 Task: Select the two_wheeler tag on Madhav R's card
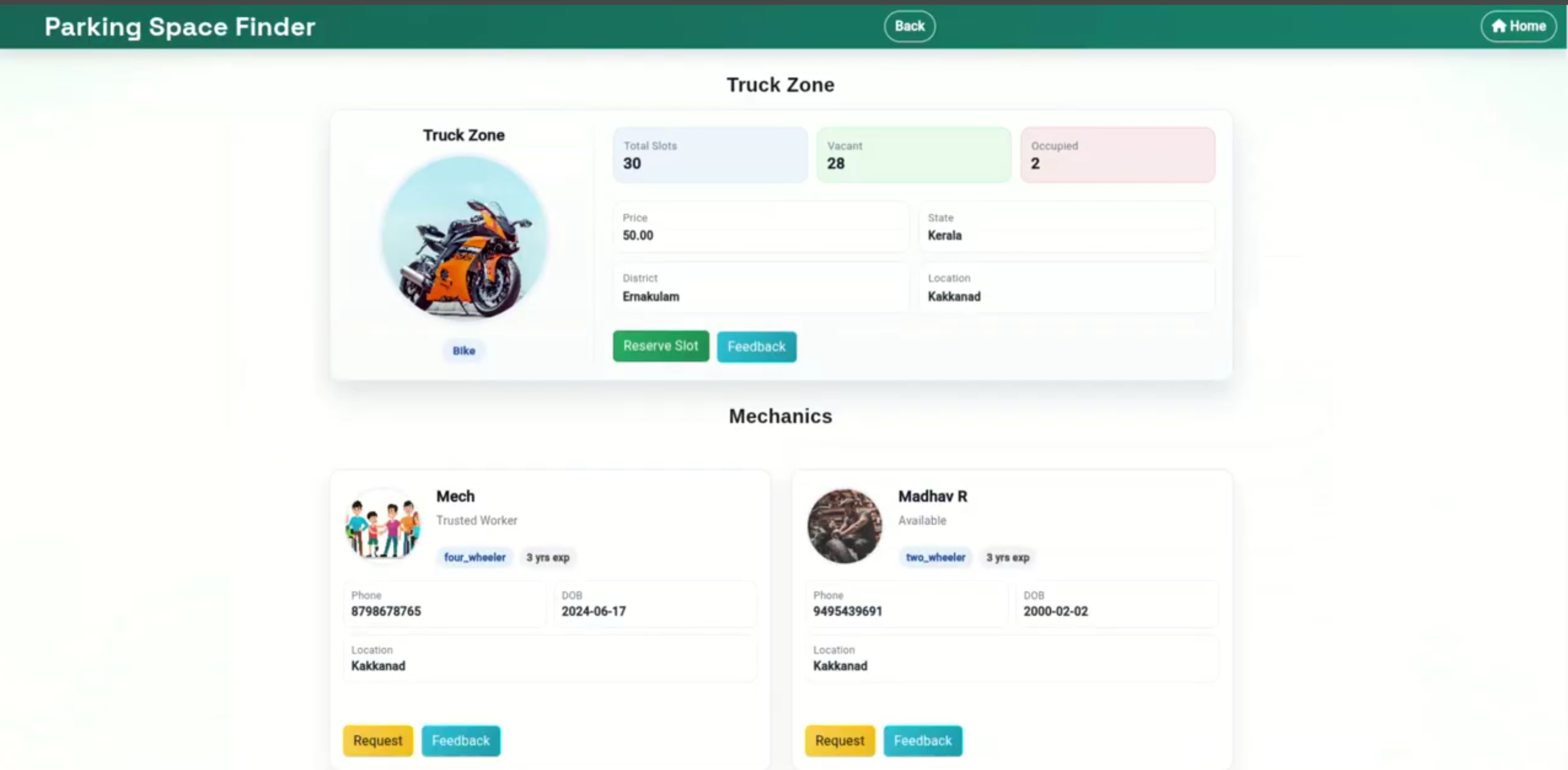(936, 557)
